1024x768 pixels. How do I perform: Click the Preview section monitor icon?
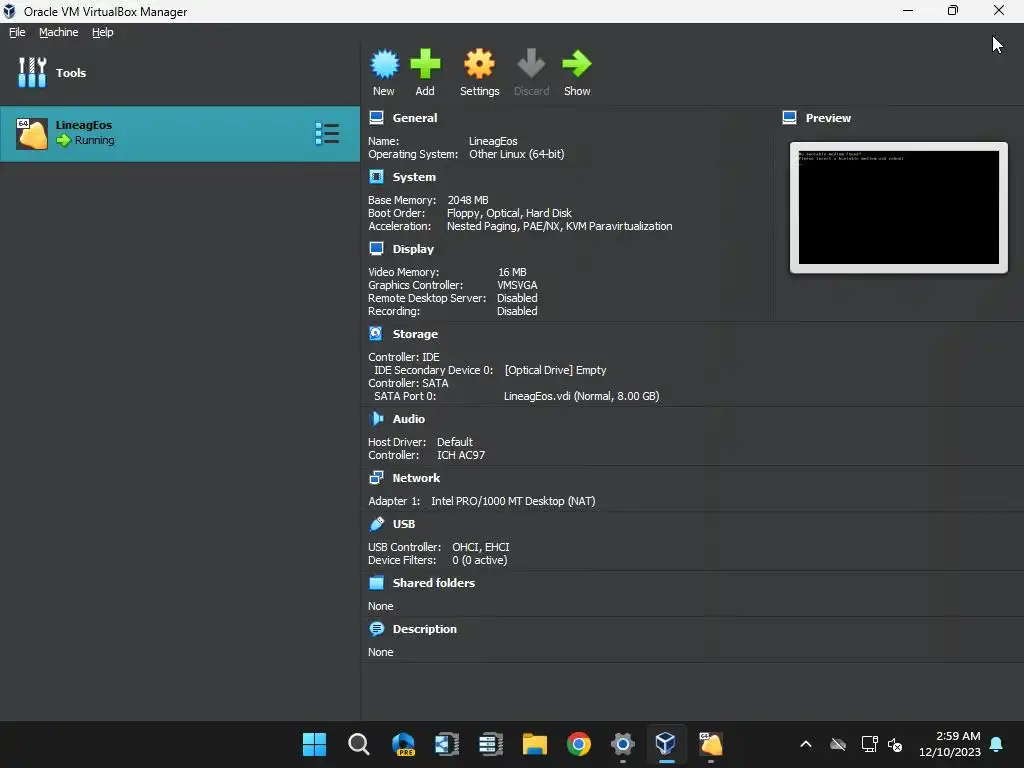tap(789, 118)
